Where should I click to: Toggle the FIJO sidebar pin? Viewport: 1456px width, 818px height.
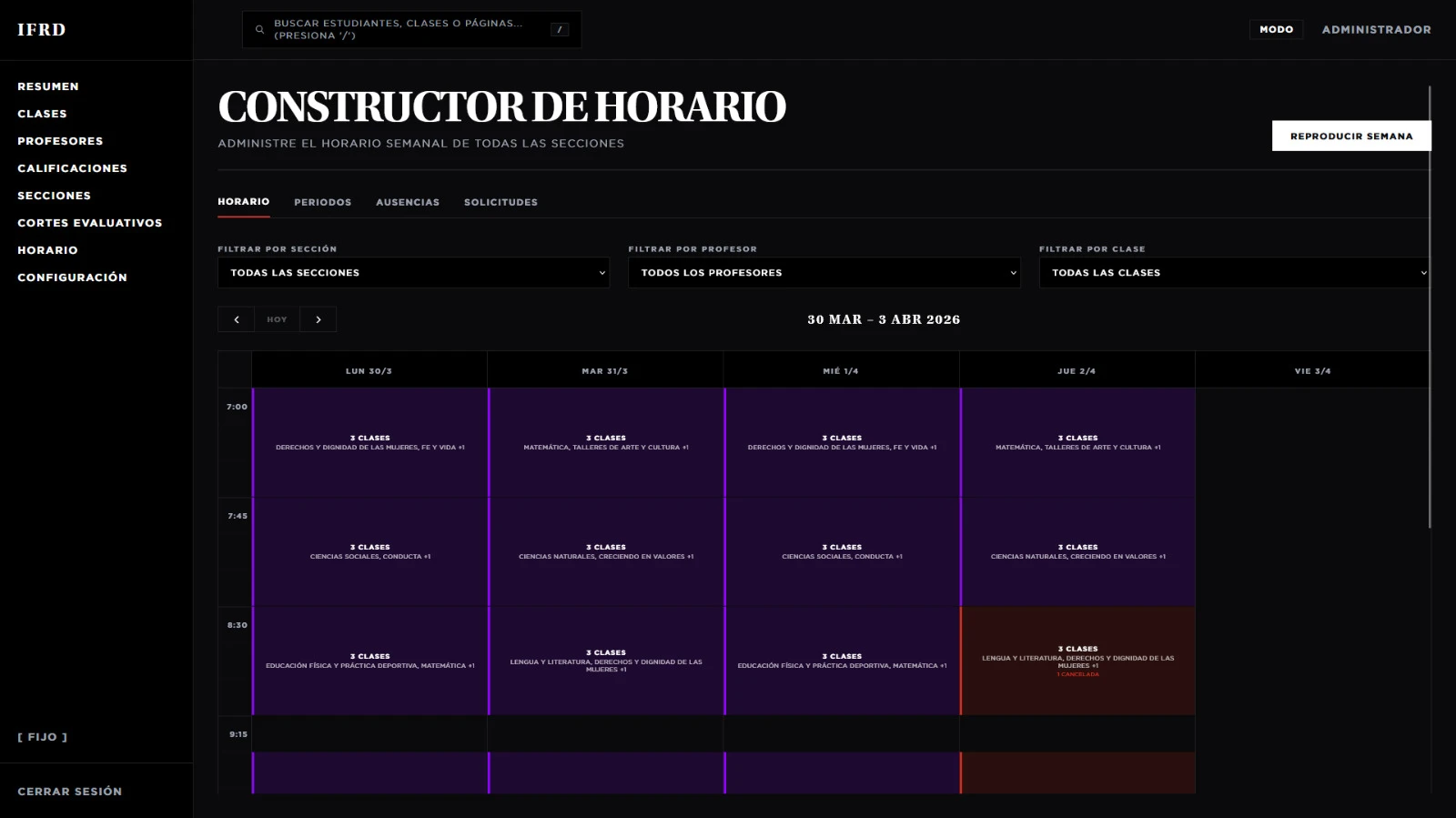[43, 737]
